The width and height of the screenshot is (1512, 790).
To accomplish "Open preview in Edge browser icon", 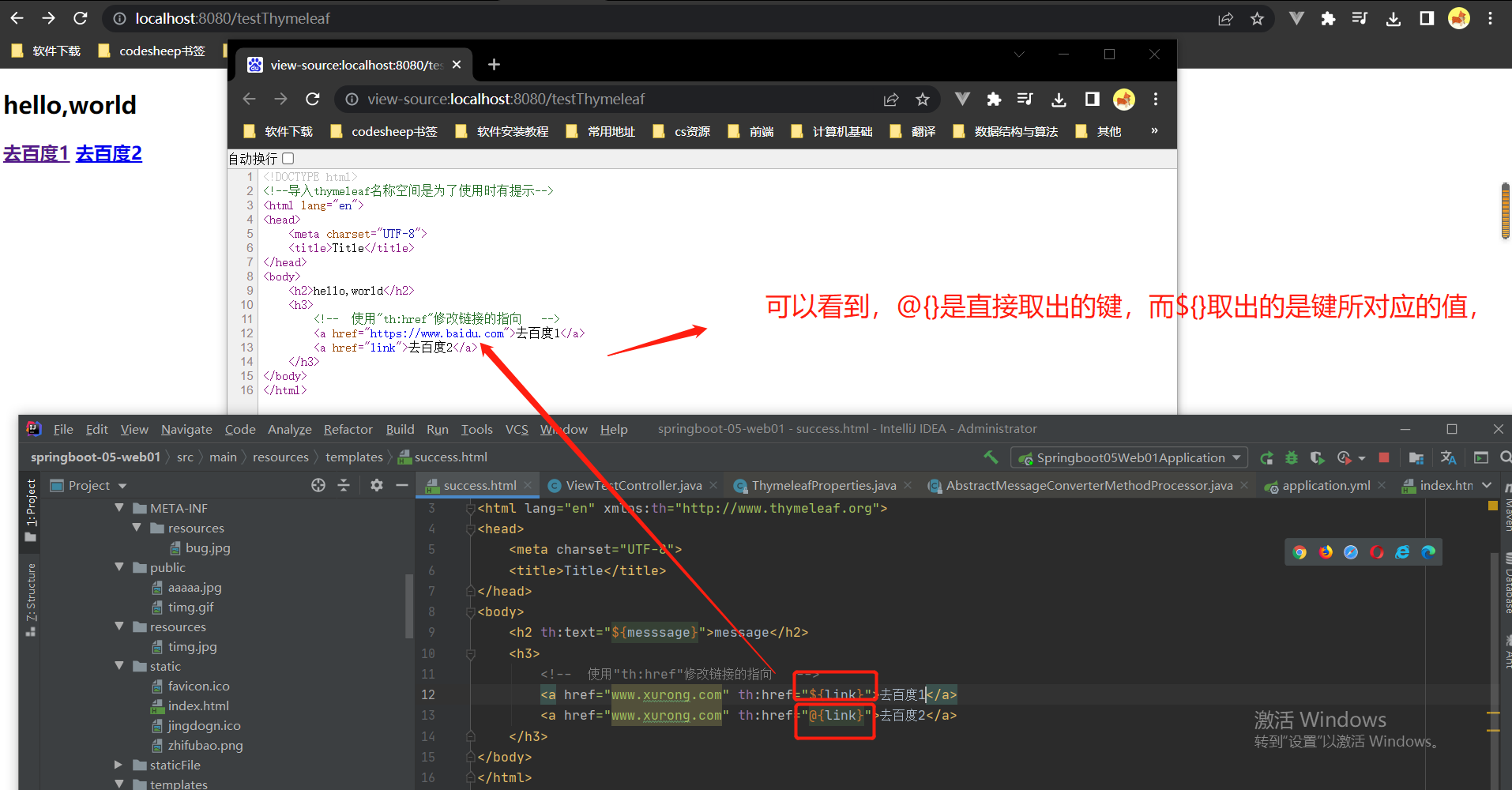I will (x=1428, y=552).
